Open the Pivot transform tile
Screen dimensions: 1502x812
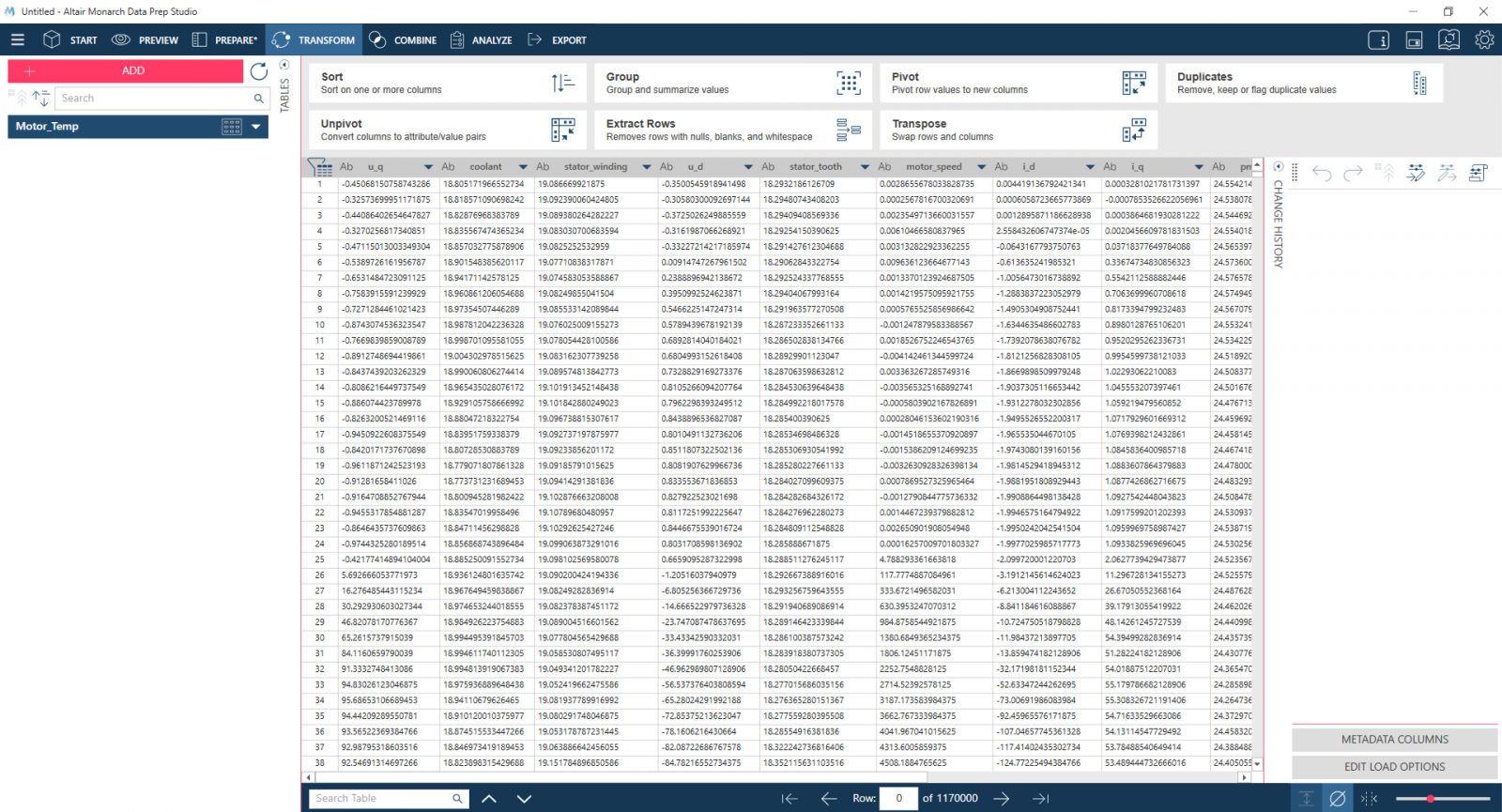coord(1019,84)
